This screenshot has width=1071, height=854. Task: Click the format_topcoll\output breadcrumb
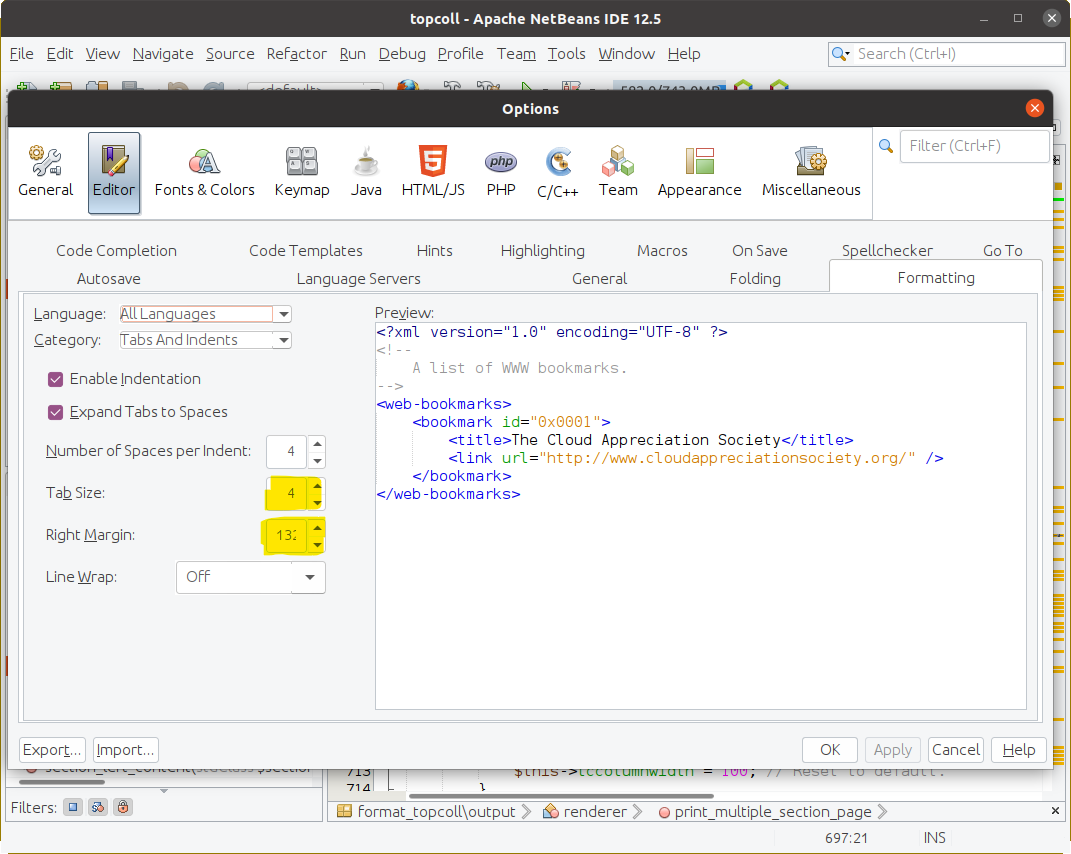(427, 812)
